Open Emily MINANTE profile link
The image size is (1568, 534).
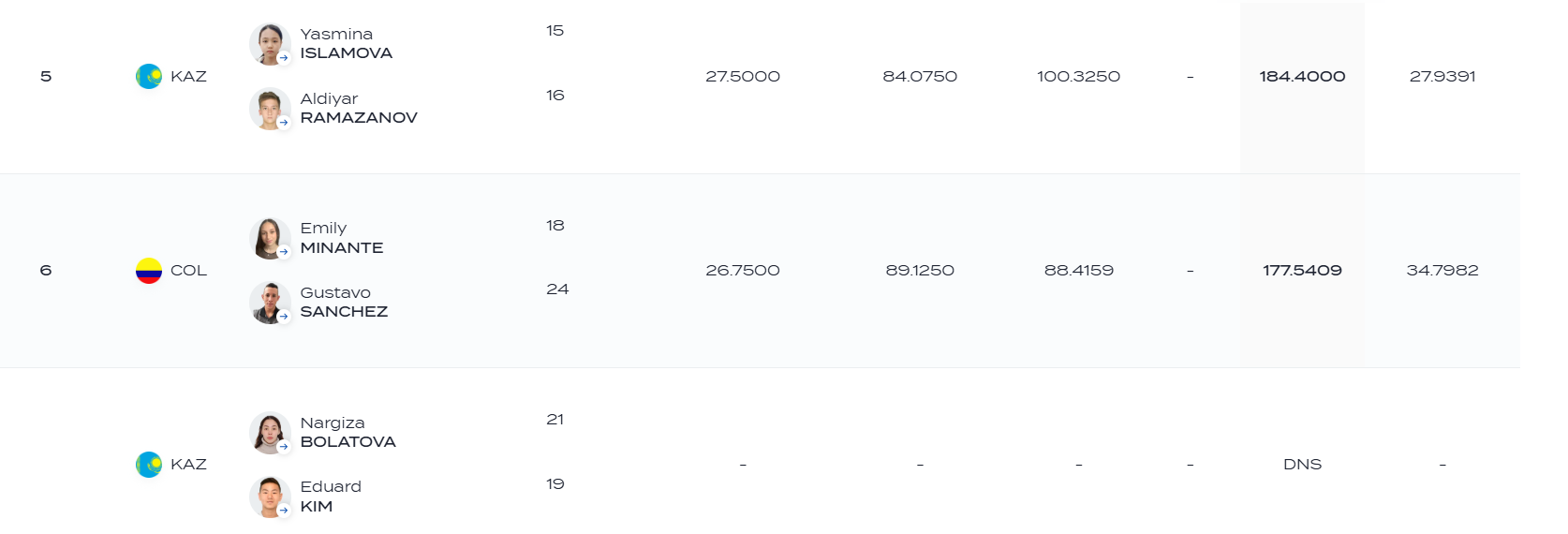pyautogui.click(x=342, y=238)
